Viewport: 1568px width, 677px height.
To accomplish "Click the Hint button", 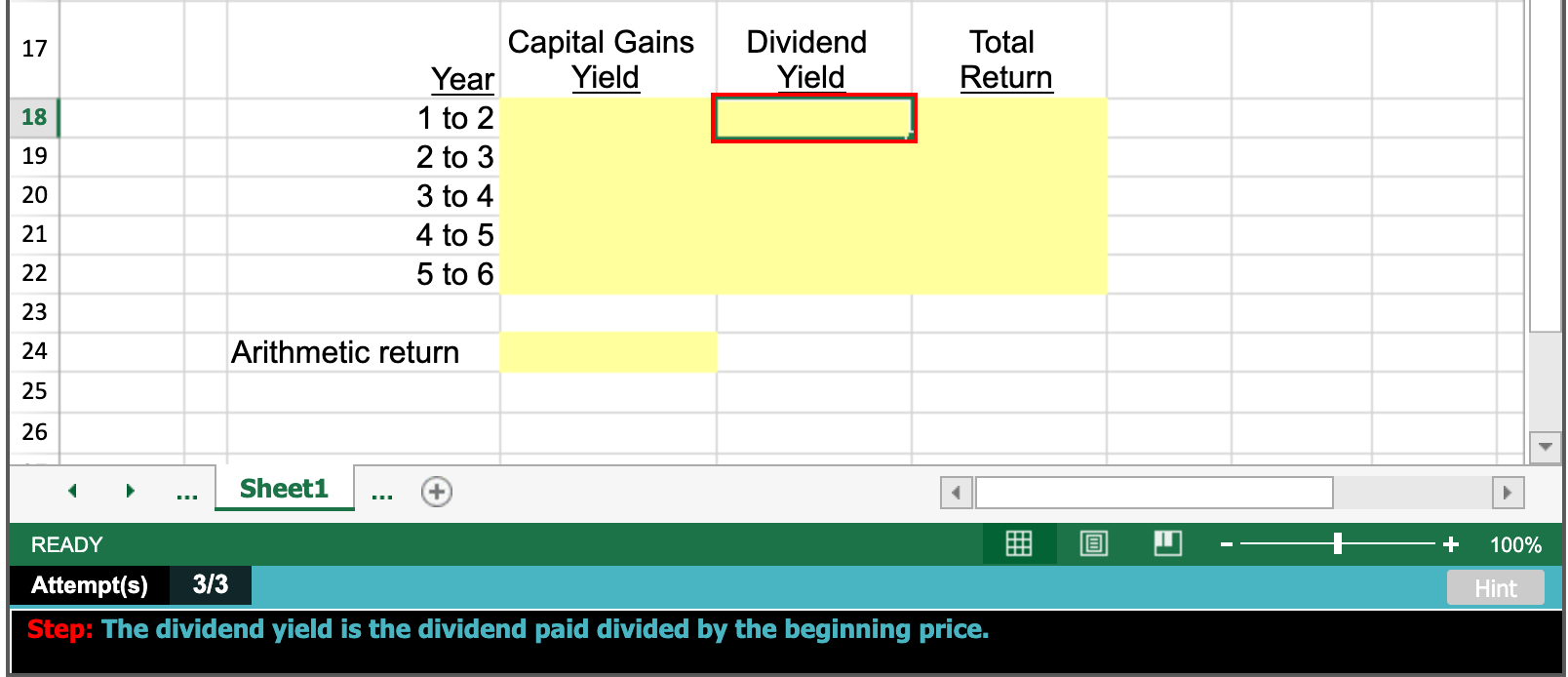I will pyautogui.click(x=1495, y=588).
